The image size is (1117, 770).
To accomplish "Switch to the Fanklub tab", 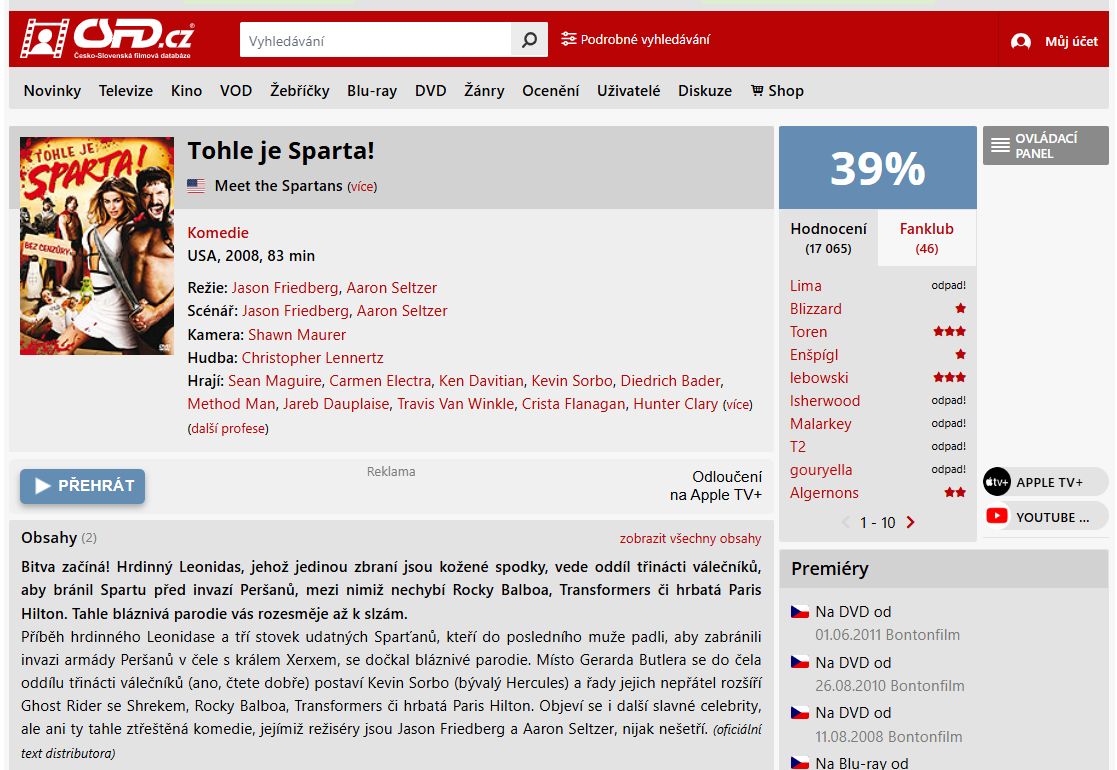I will coord(927,238).
